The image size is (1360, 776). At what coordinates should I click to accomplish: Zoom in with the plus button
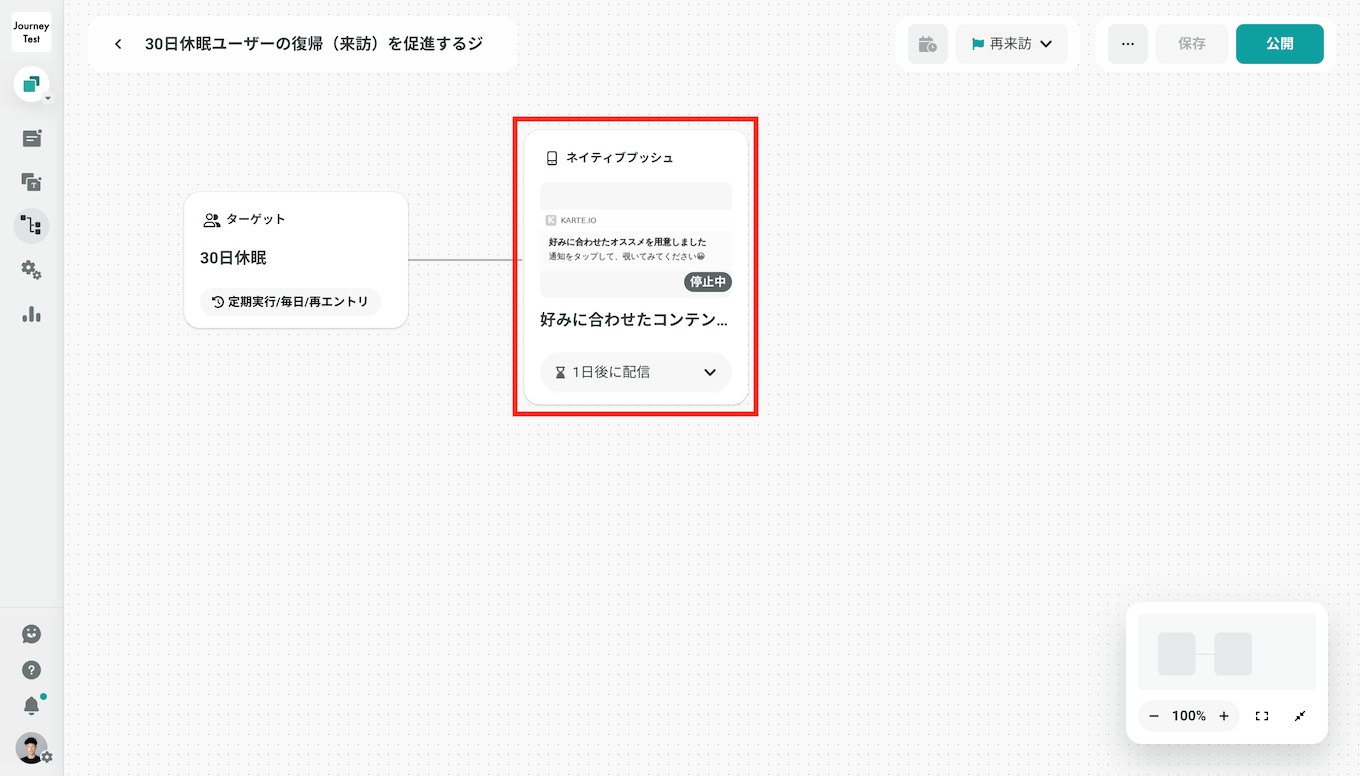click(1224, 716)
